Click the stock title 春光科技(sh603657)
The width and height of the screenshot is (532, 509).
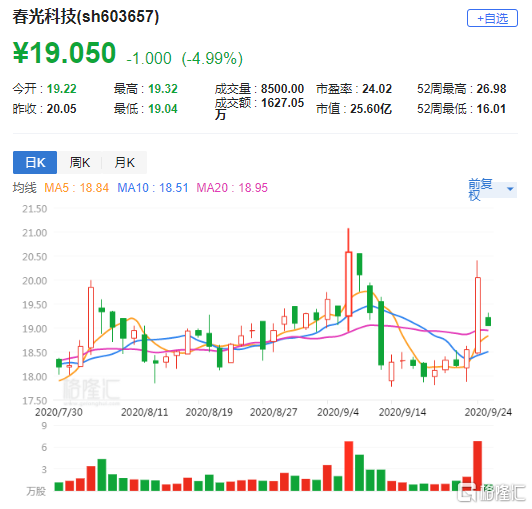[x=86, y=17]
